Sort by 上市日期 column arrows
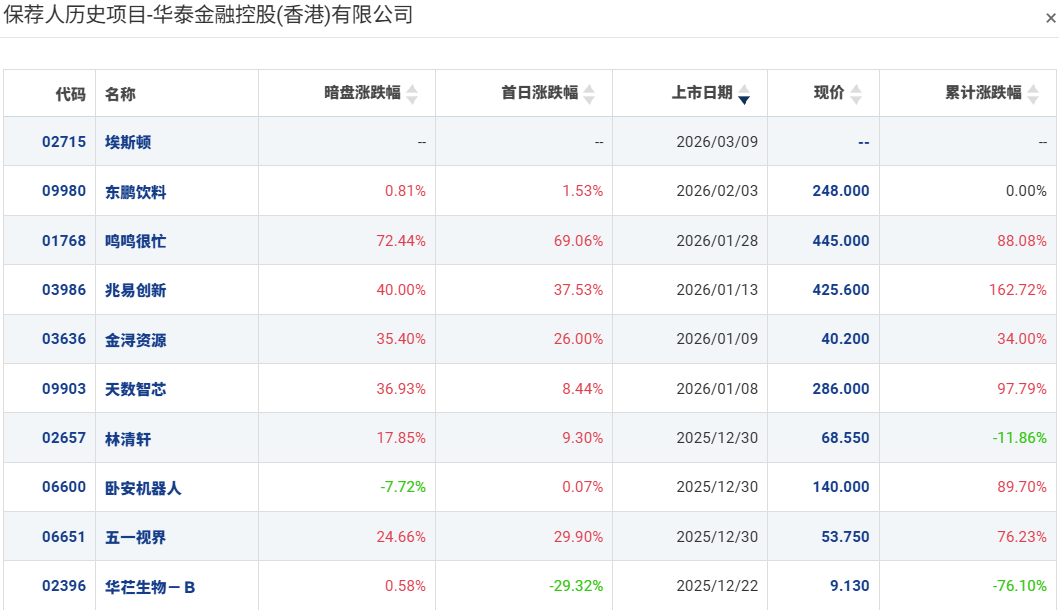This screenshot has height=610, width=1059. [744, 95]
